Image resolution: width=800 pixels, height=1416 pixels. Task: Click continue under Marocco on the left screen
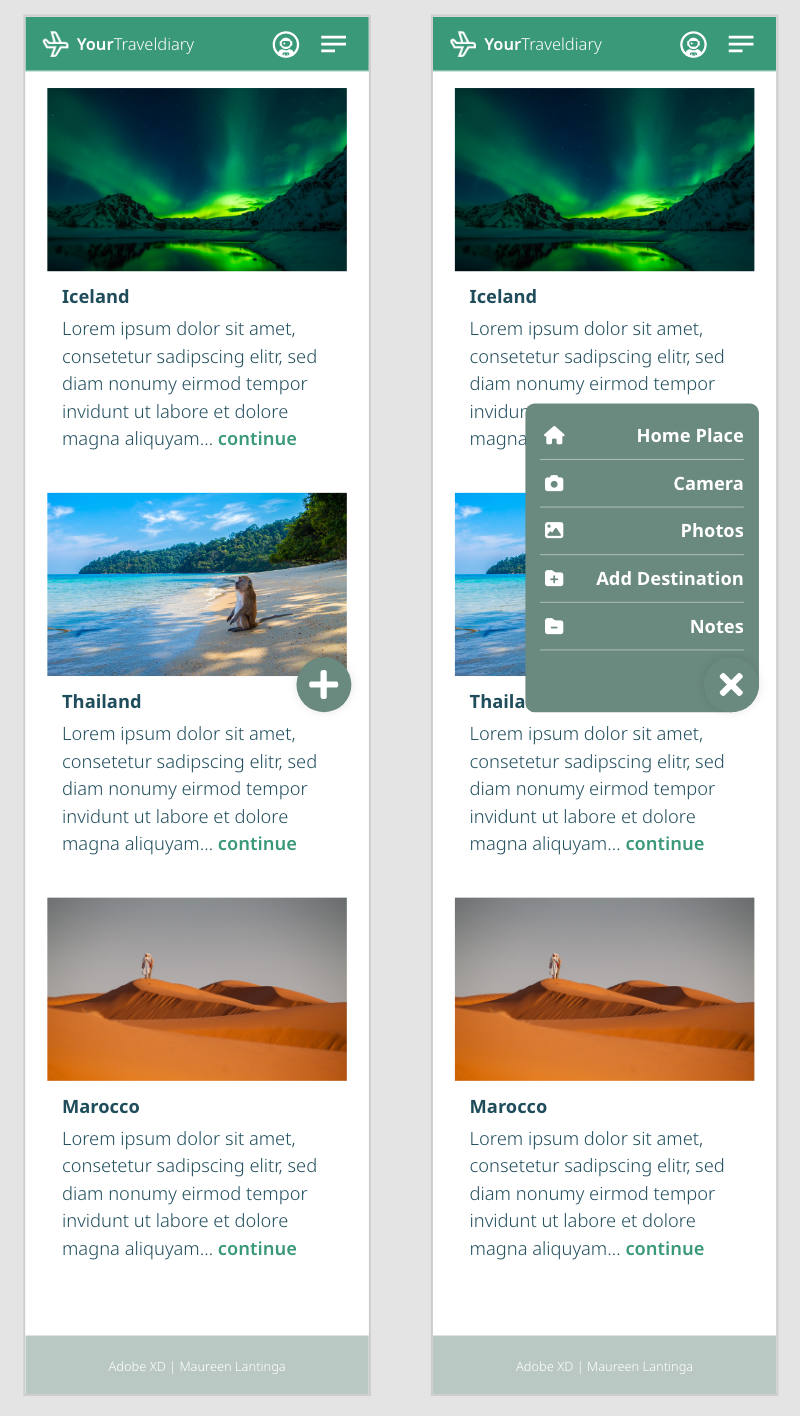(257, 1249)
